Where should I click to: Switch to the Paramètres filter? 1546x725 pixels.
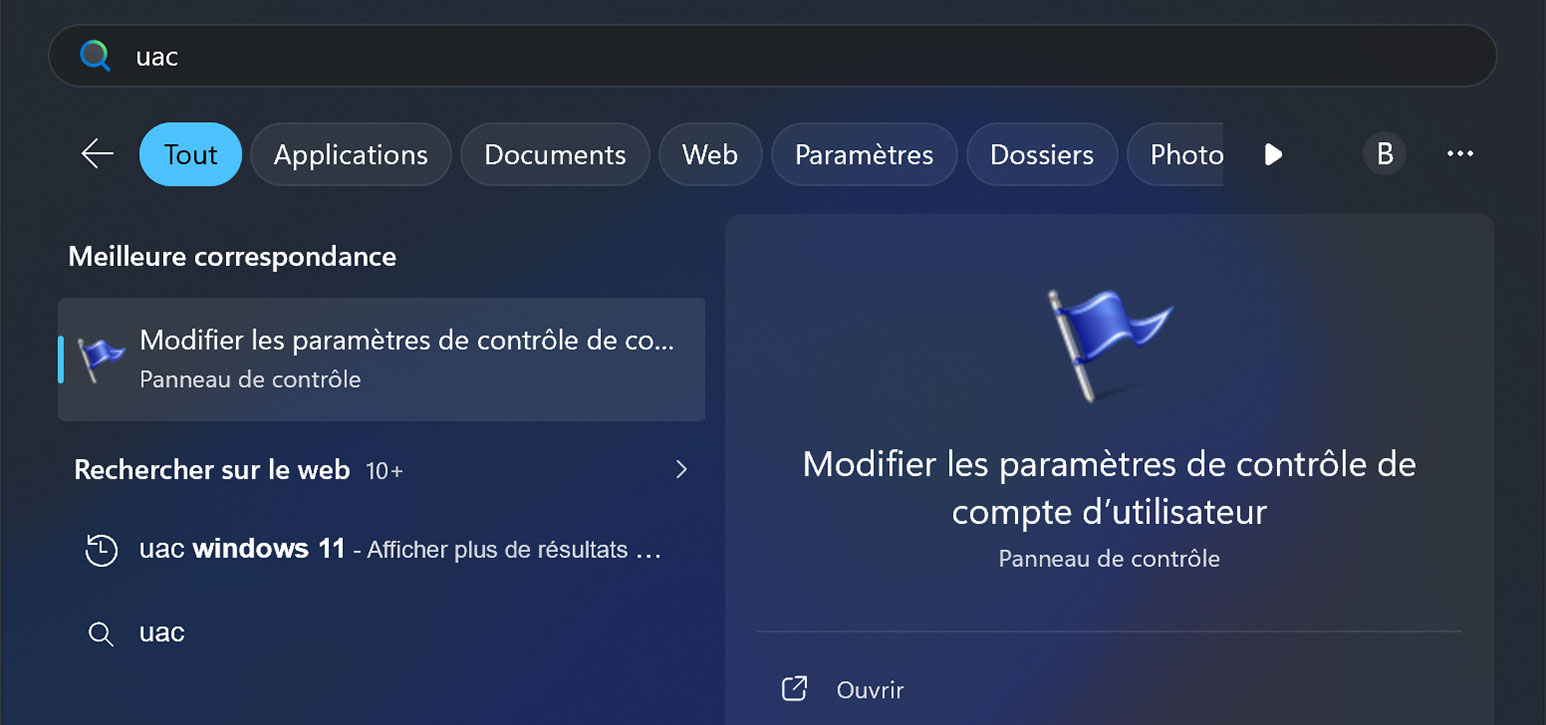tap(864, 154)
